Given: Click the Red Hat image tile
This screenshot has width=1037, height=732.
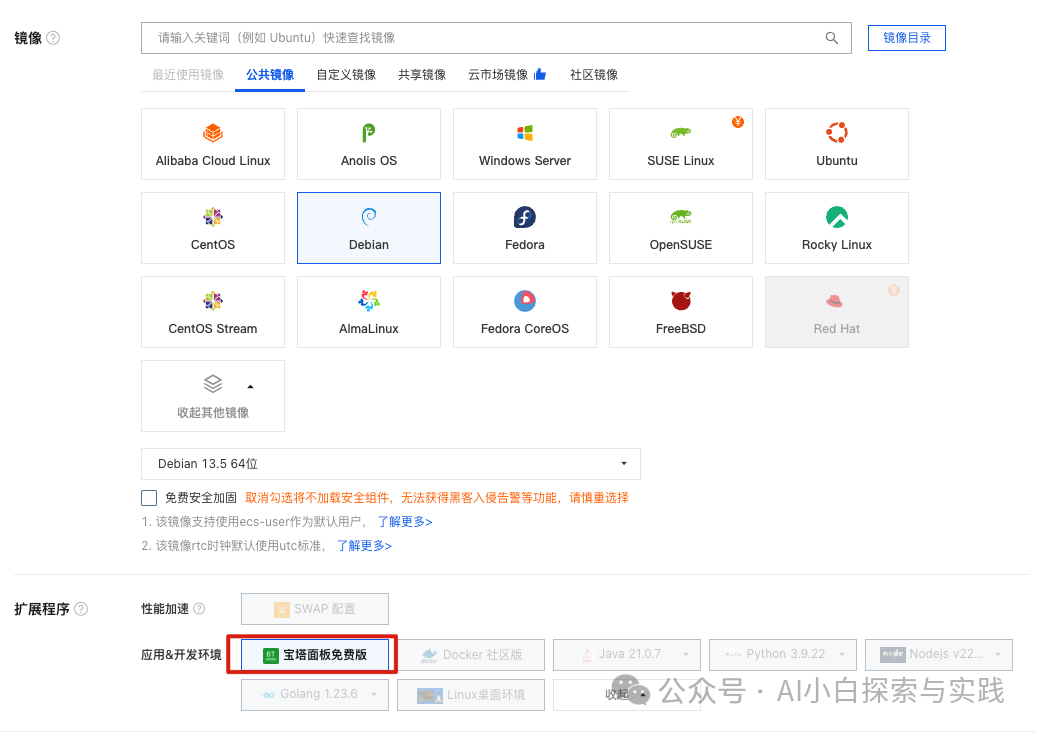Looking at the screenshot, I should click(x=837, y=312).
